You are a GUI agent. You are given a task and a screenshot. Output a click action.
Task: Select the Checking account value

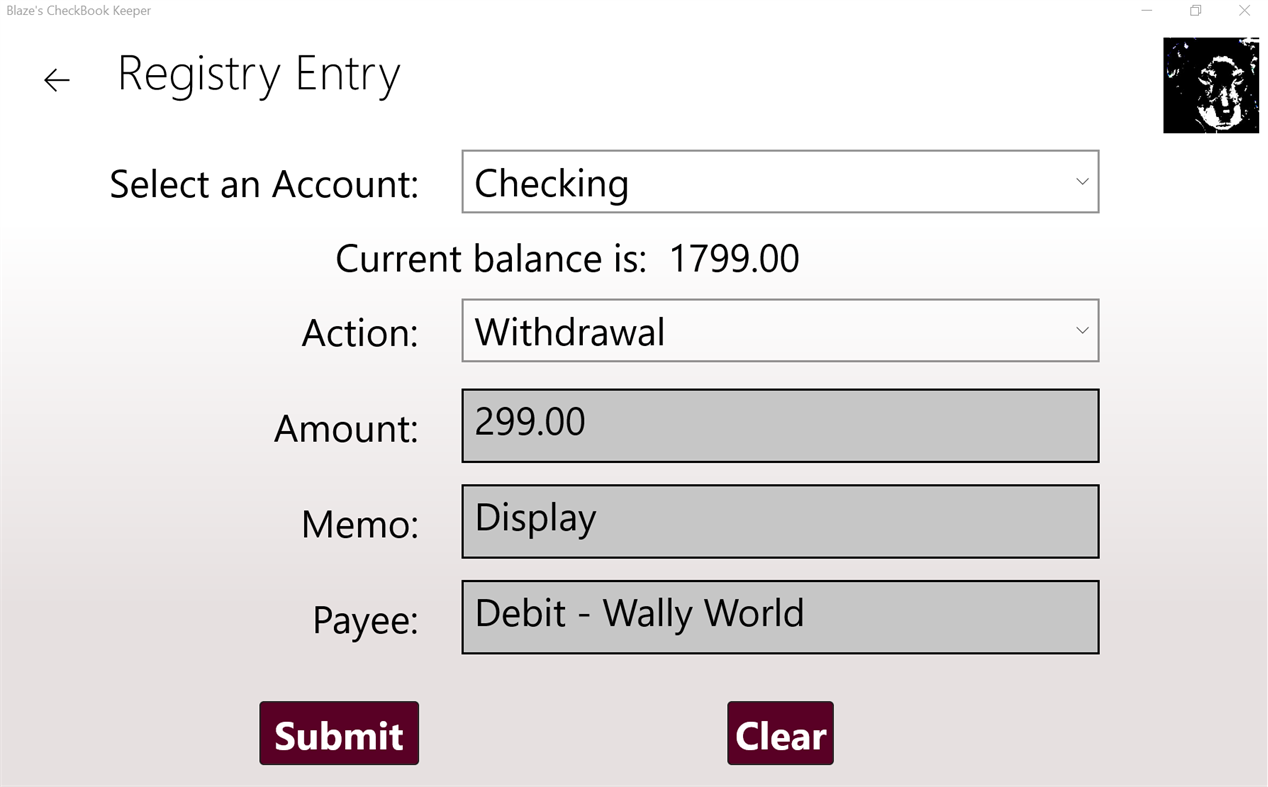point(552,183)
